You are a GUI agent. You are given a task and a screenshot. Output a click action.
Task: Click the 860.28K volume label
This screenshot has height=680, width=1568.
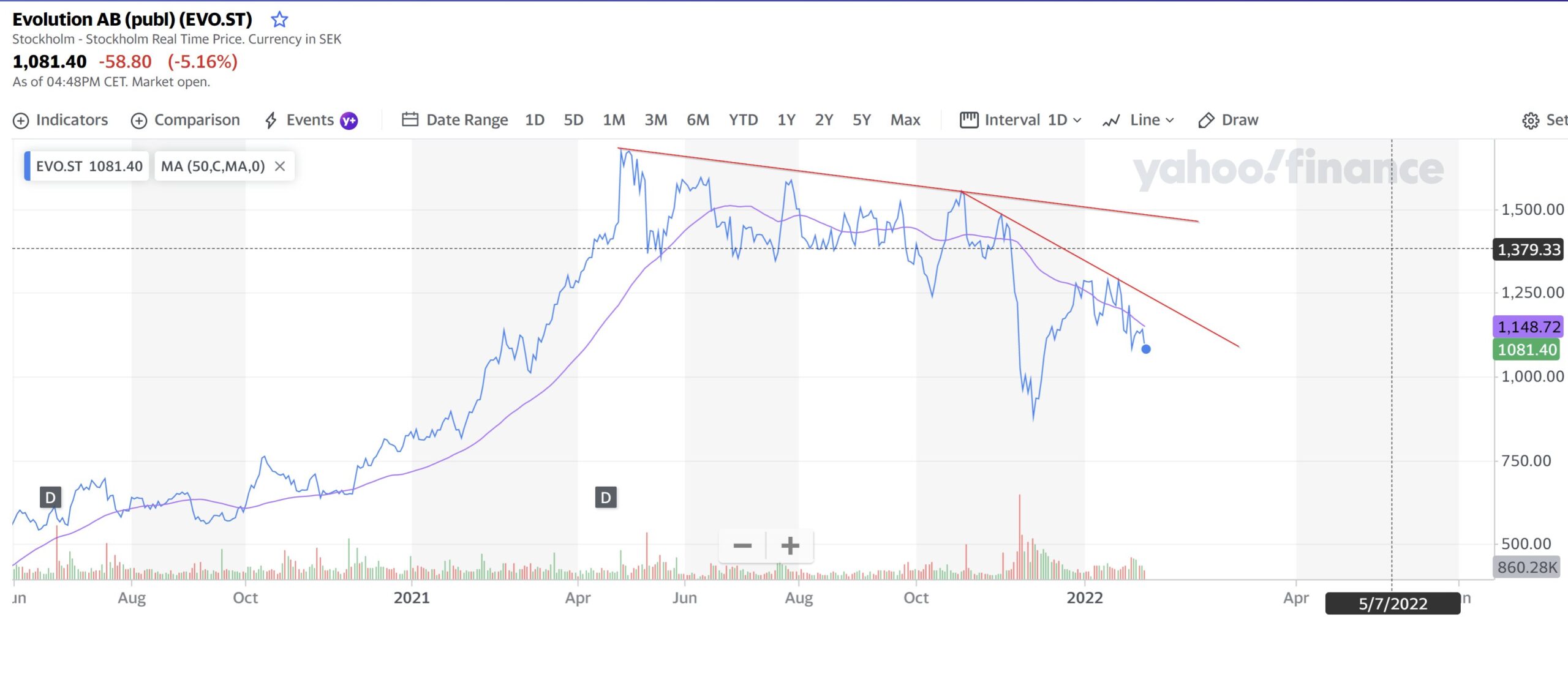(x=1527, y=567)
